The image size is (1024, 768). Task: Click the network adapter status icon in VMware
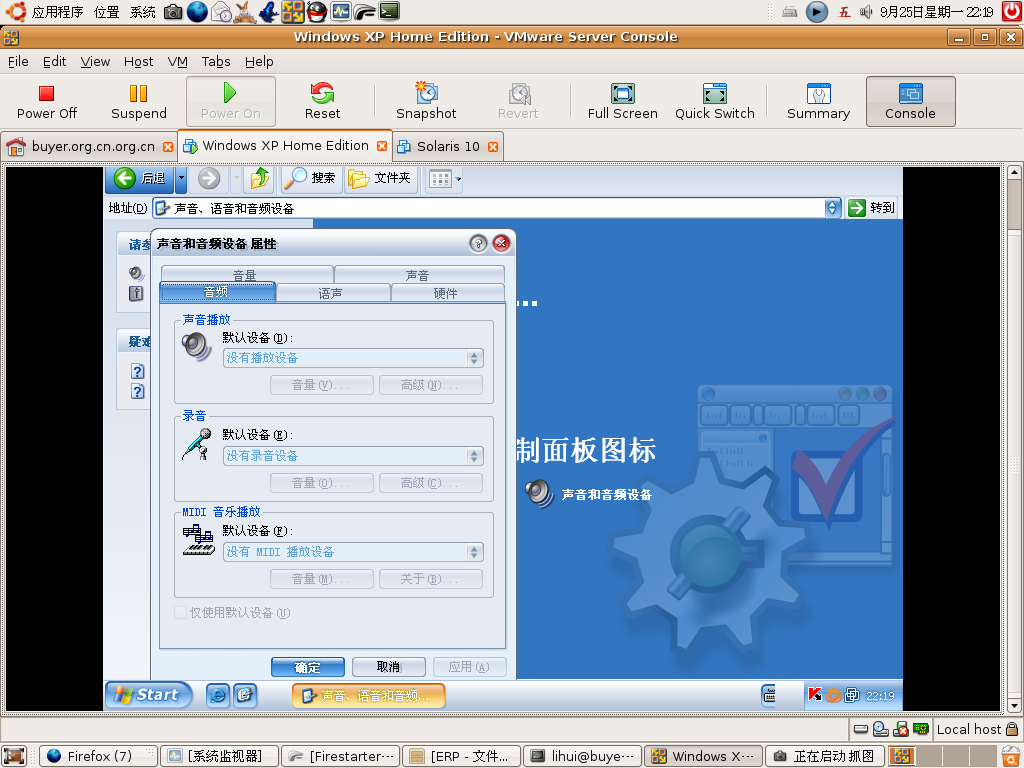921,729
